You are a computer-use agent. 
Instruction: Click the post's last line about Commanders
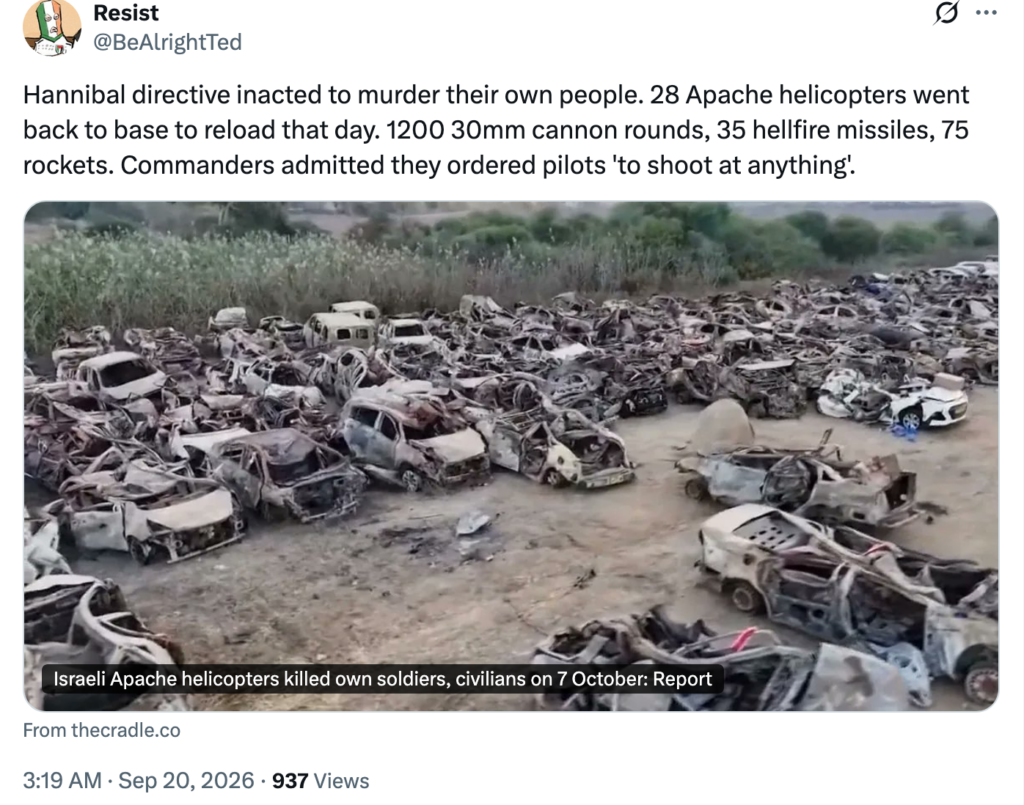(x=439, y=165)
